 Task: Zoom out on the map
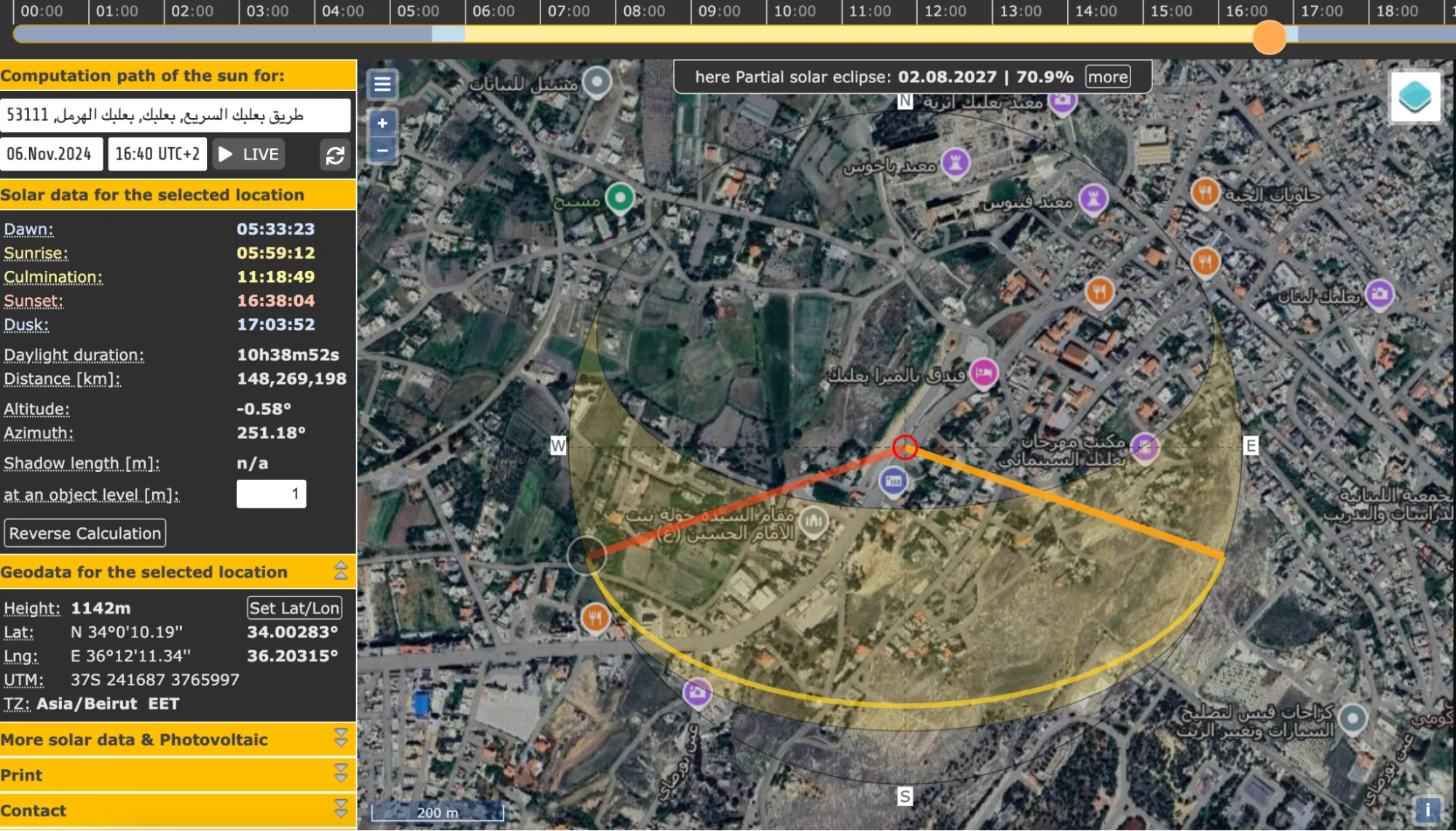[382, 150]
